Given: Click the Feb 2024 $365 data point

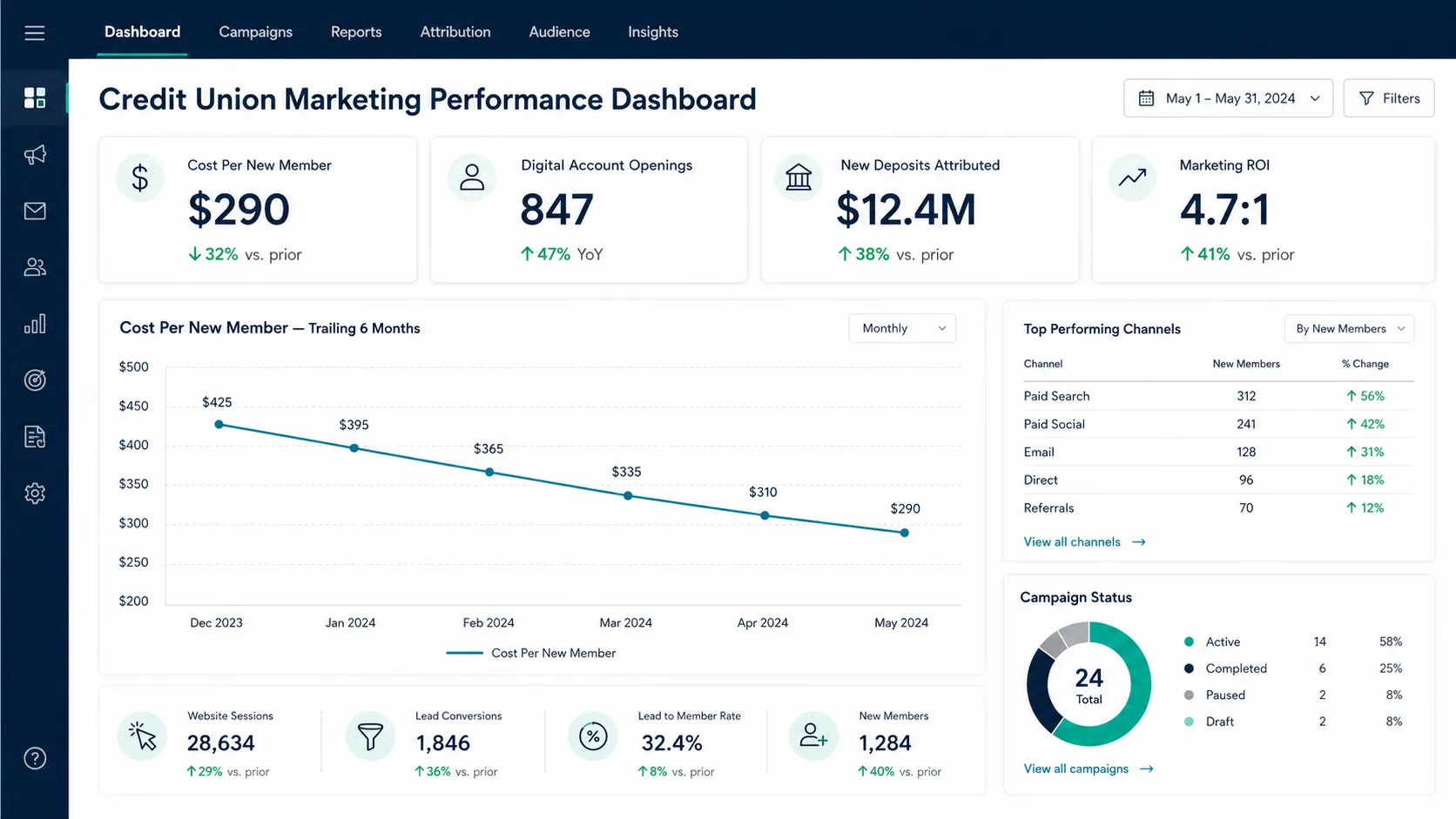Looking at the screenshot, I should pyautogui.click(x=489, y=472).
